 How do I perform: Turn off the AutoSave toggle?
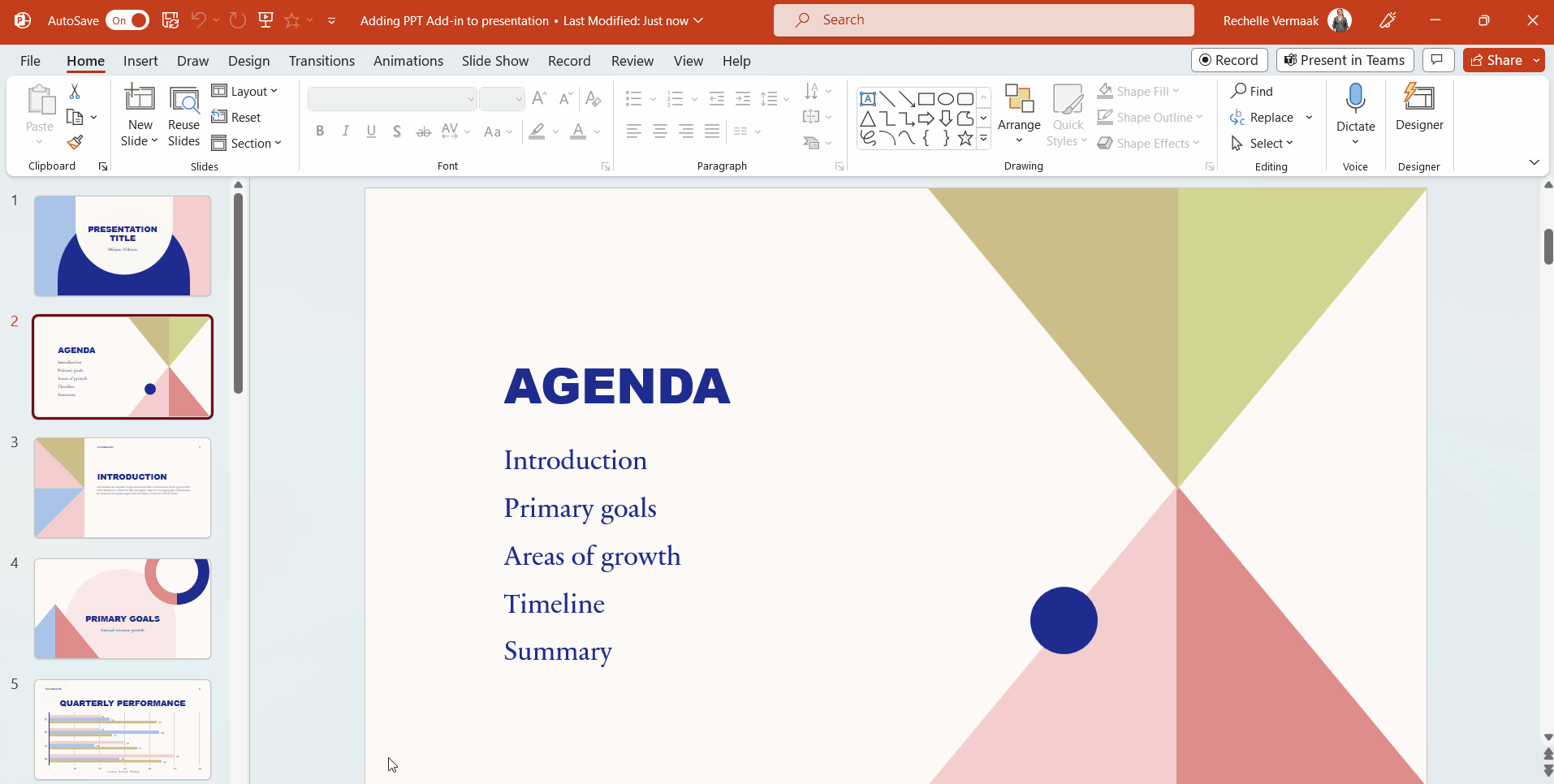[x=128, y=20]
